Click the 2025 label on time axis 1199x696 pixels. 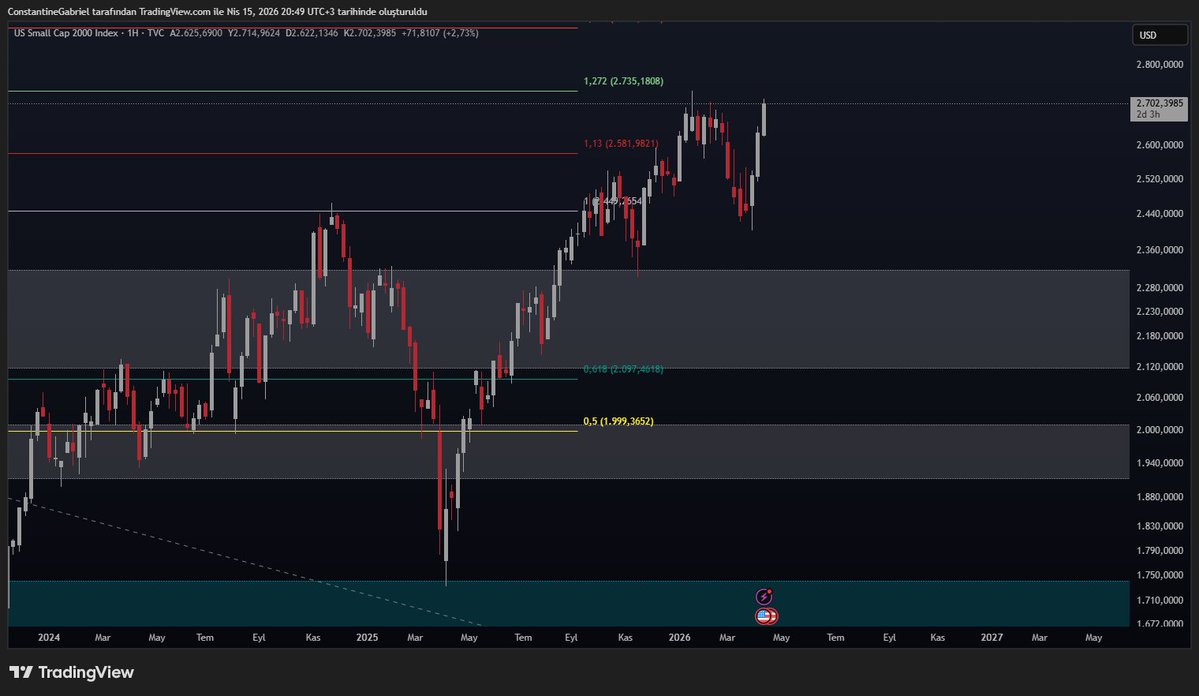(x=367, y=637)
